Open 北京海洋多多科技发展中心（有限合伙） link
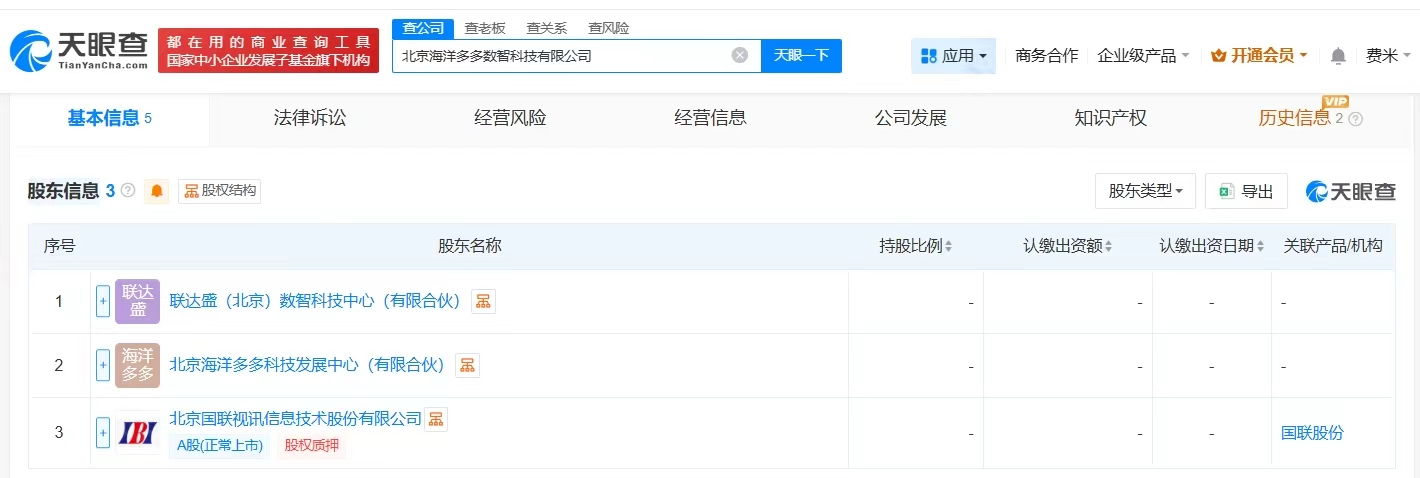 307,365
